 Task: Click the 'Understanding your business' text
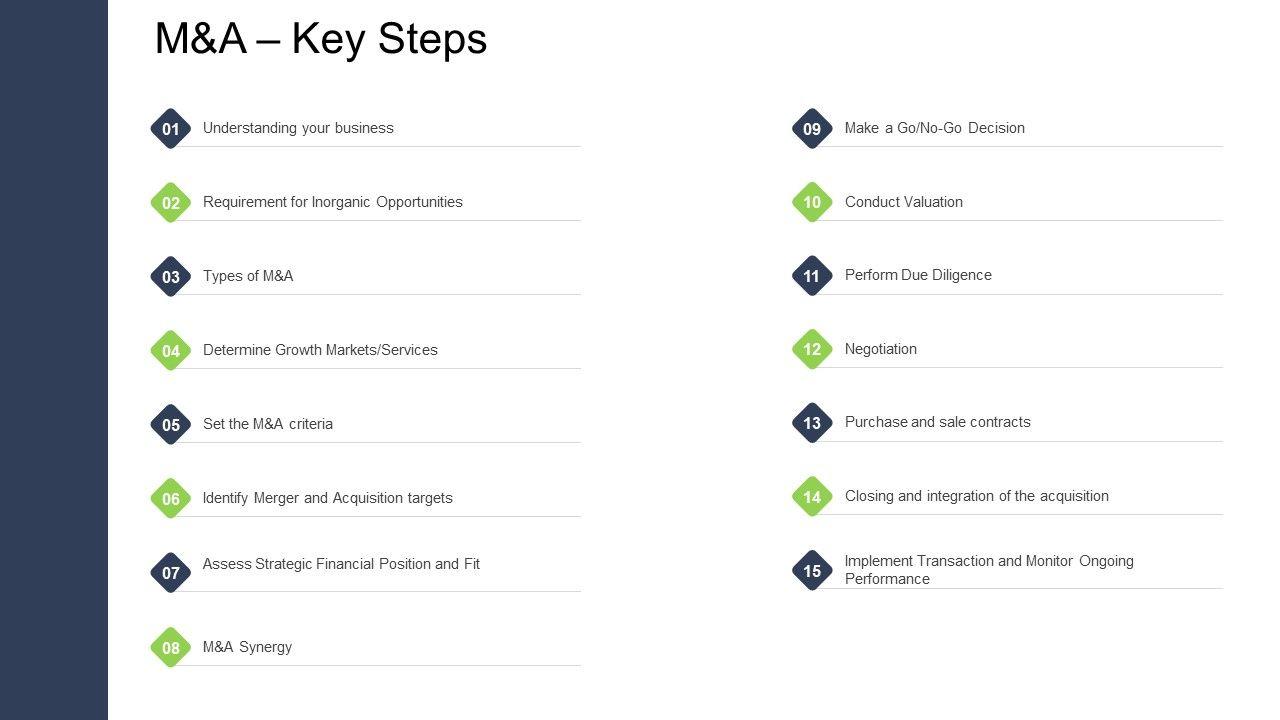point(298,128)
